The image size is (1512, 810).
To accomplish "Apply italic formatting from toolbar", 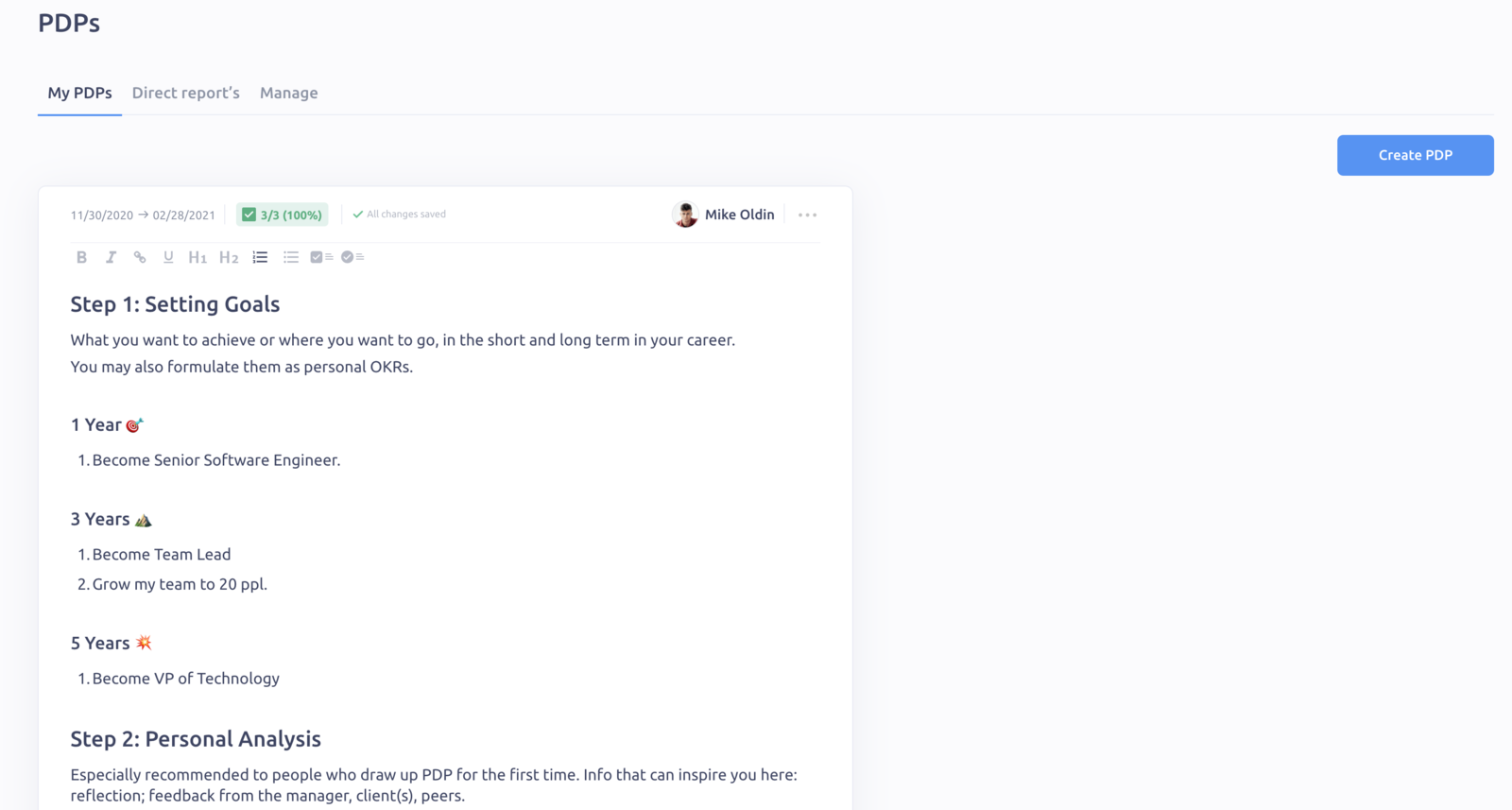I will coord(111,257).
